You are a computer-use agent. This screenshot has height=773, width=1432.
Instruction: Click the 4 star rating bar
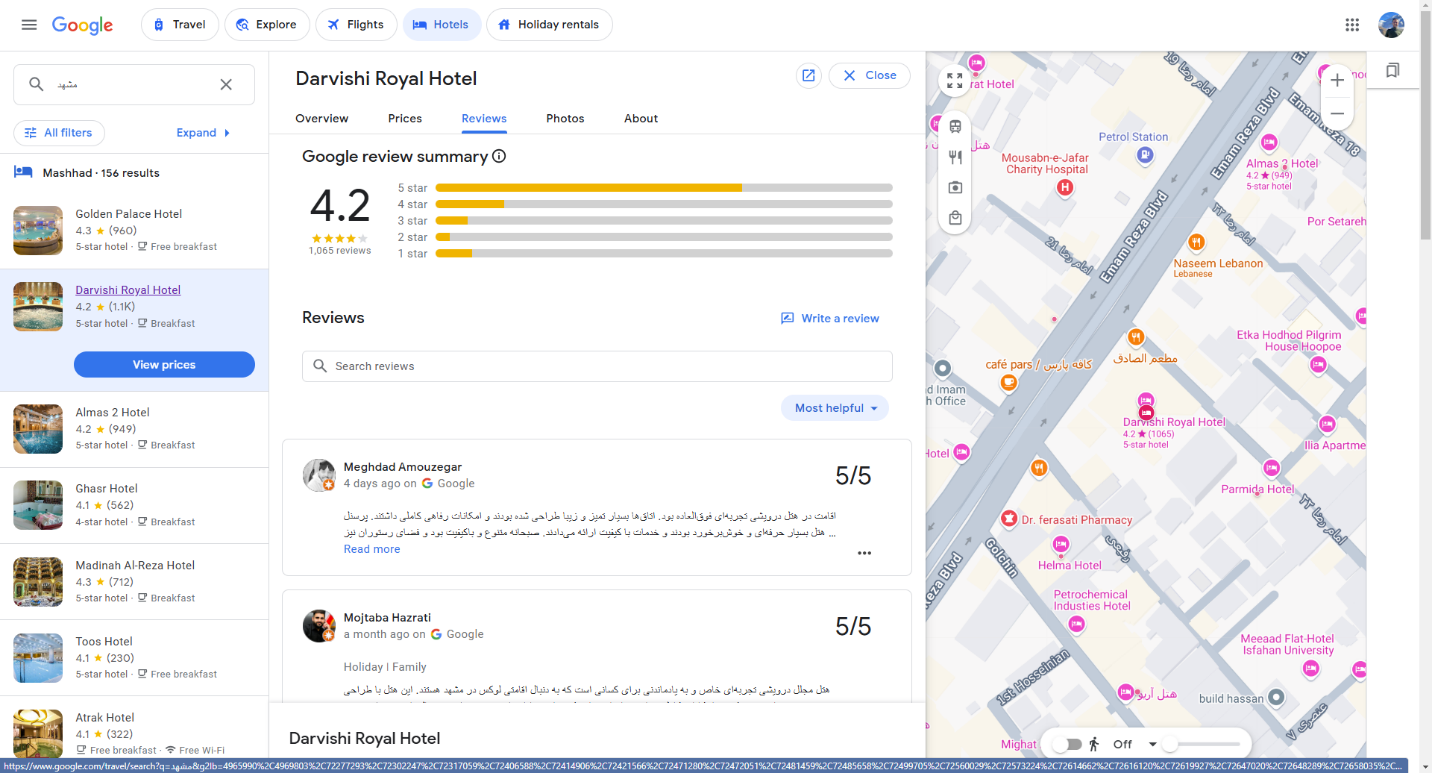coord(664,204)
